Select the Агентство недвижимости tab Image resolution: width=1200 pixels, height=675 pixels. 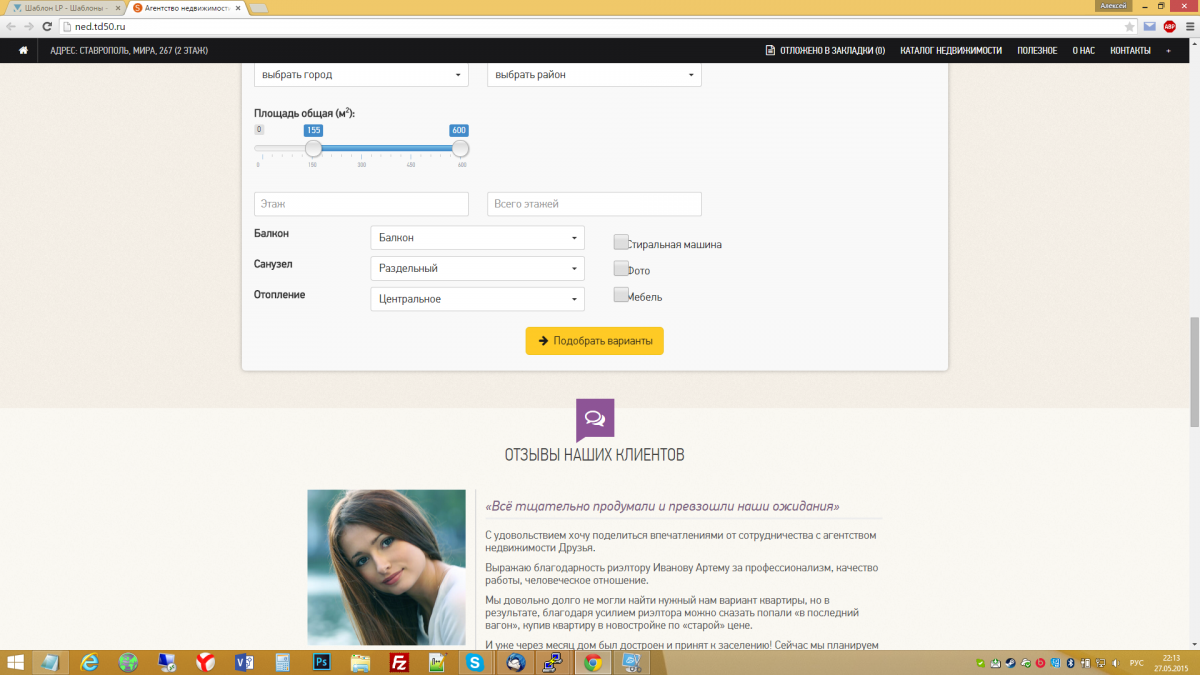click(186, 7)
